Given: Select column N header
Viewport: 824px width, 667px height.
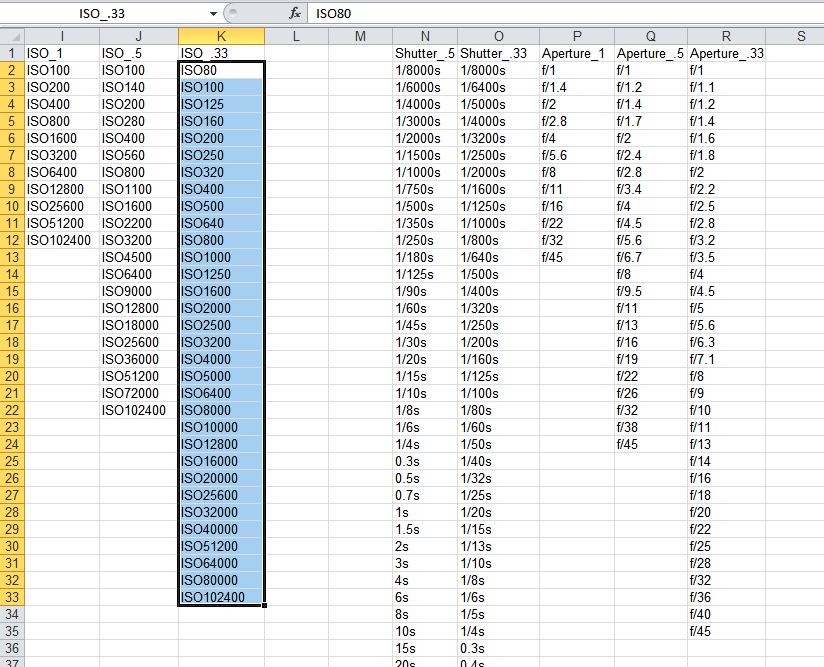Looking at the screenshot, I should point(425,36).
